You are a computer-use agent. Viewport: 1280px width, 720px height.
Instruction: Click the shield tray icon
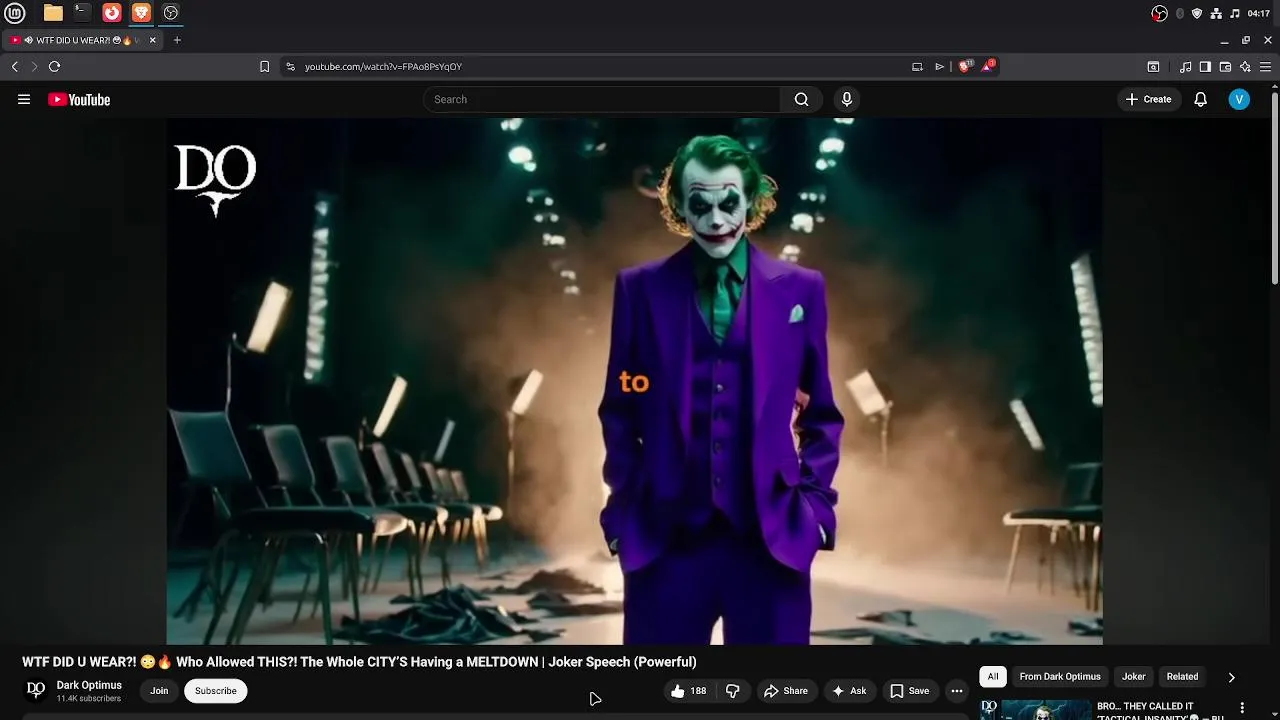click(1198, 13)
